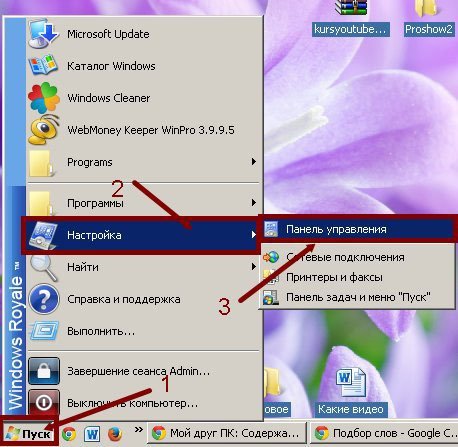Click the Каталог Windows icon
This screenshot has height=447, width=458.
tap(44, 66)
